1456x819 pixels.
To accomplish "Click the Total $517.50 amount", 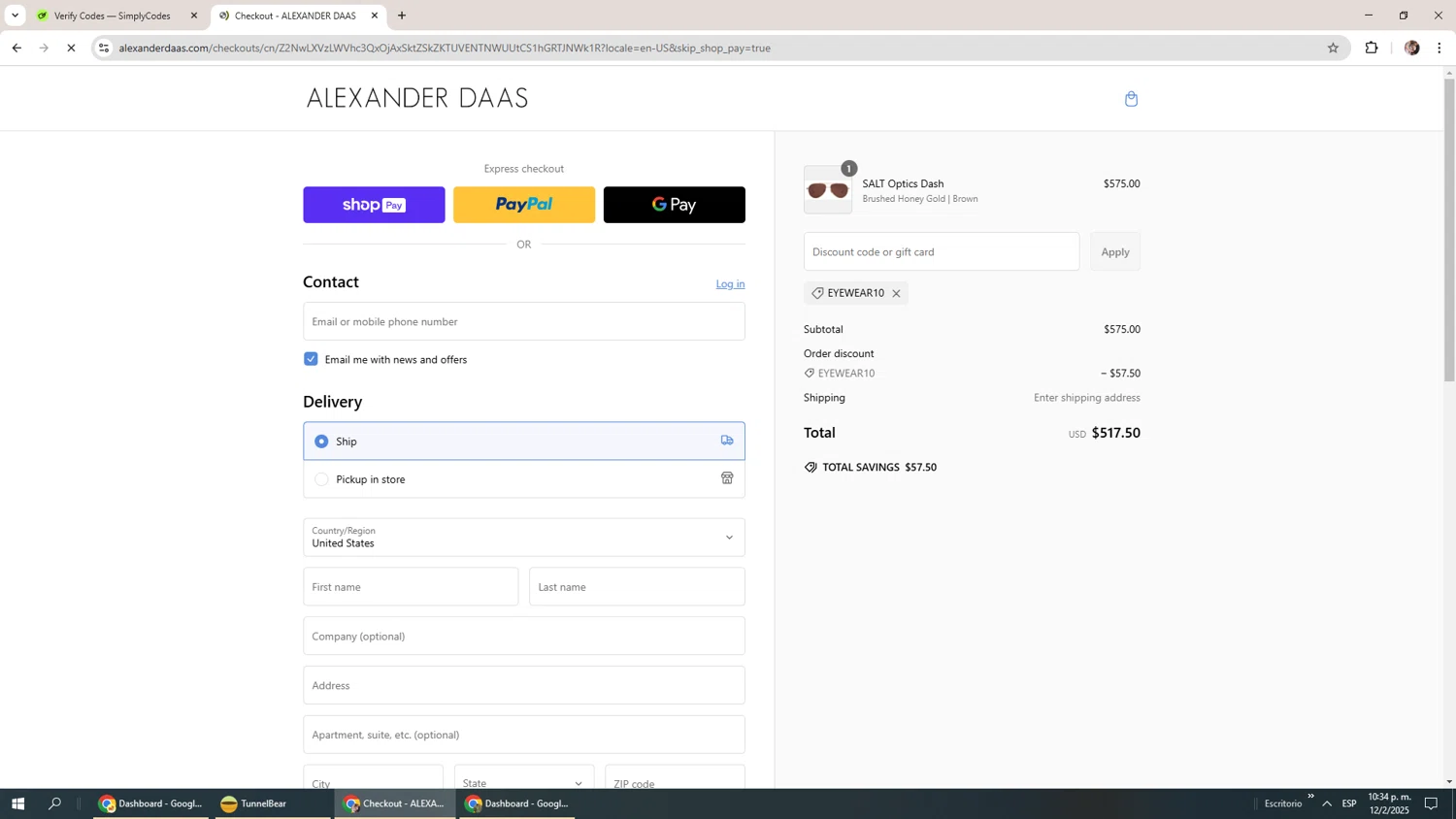I will [x=1115, y=433].
